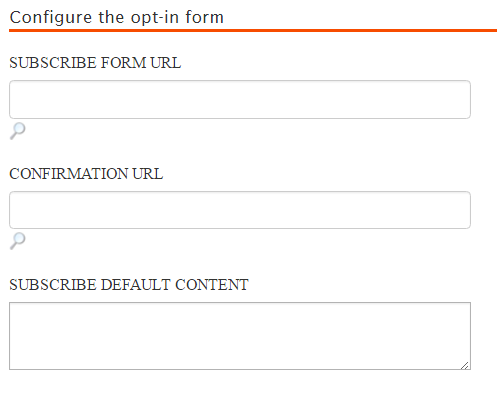Click the orange divider line below the heading
Viewport: 497px width, 397px height.
[x=253, y=30]
